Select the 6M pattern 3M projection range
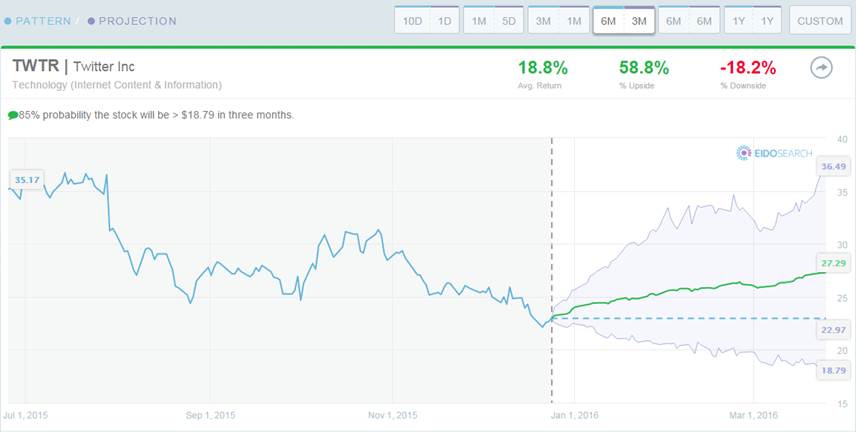Screen dimensions: 856x432 (624, 21)
